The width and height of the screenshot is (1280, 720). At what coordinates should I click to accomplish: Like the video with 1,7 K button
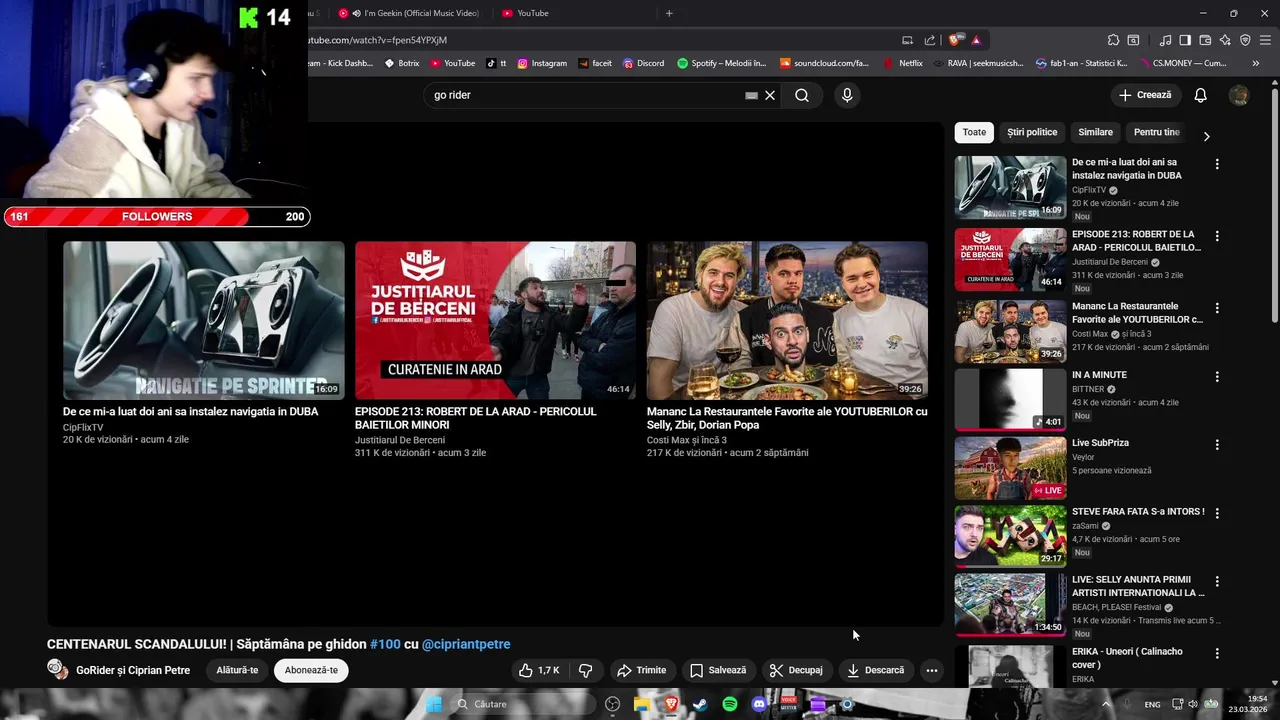point(538,671)
